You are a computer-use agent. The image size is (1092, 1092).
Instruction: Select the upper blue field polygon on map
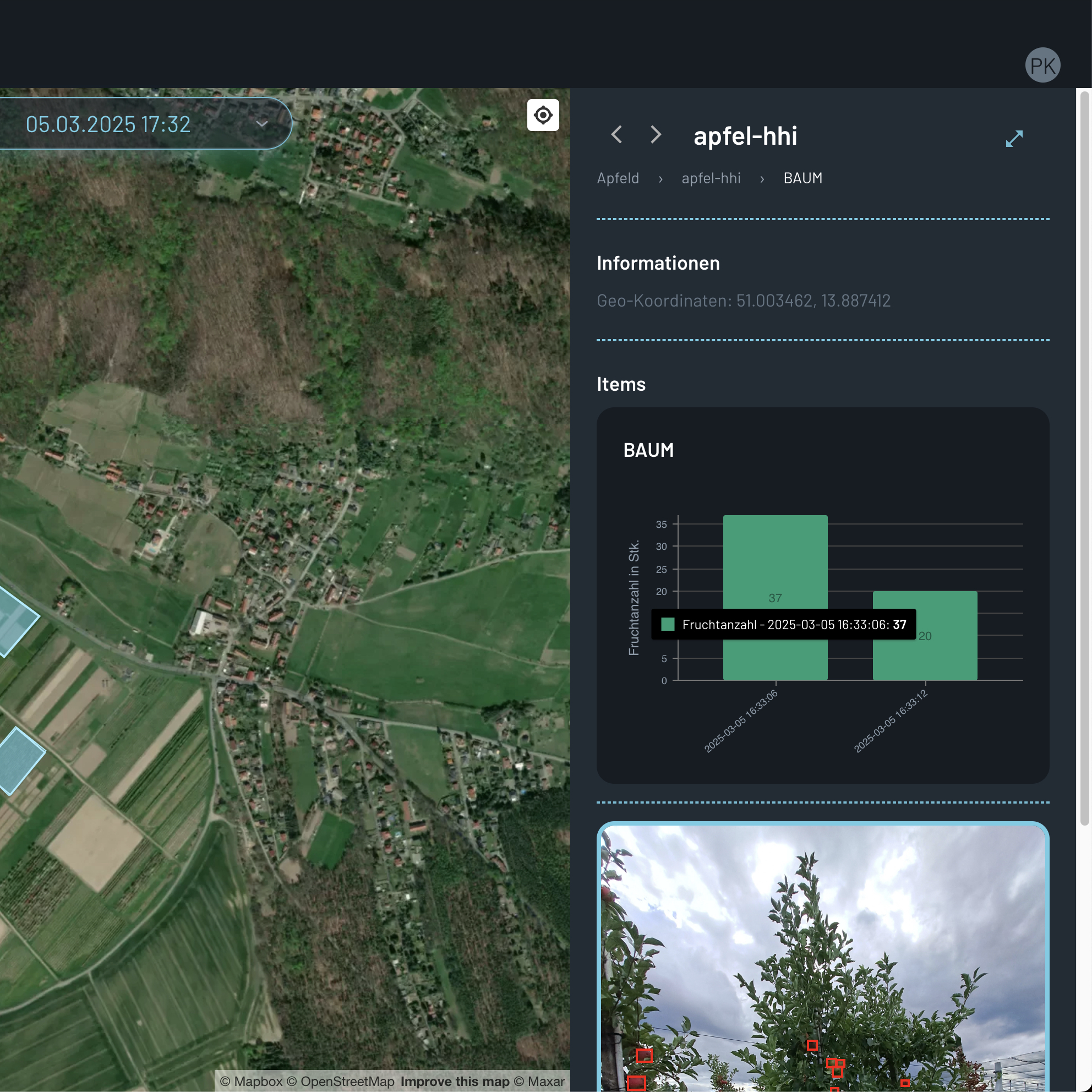point(16,621)
